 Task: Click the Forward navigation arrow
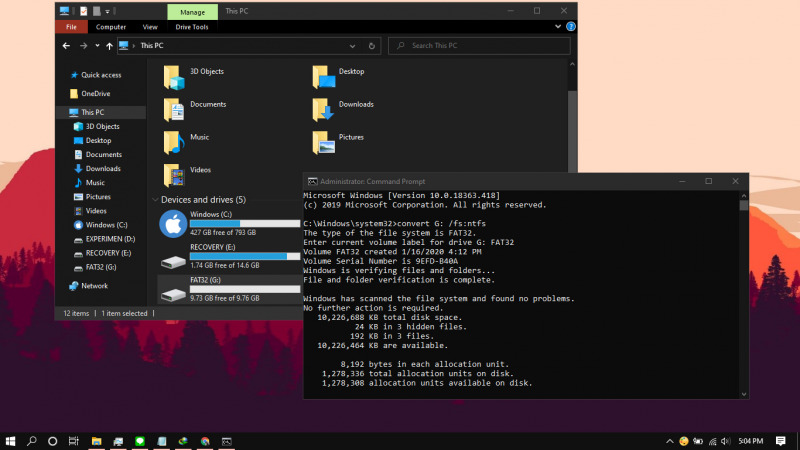[84, 46]
